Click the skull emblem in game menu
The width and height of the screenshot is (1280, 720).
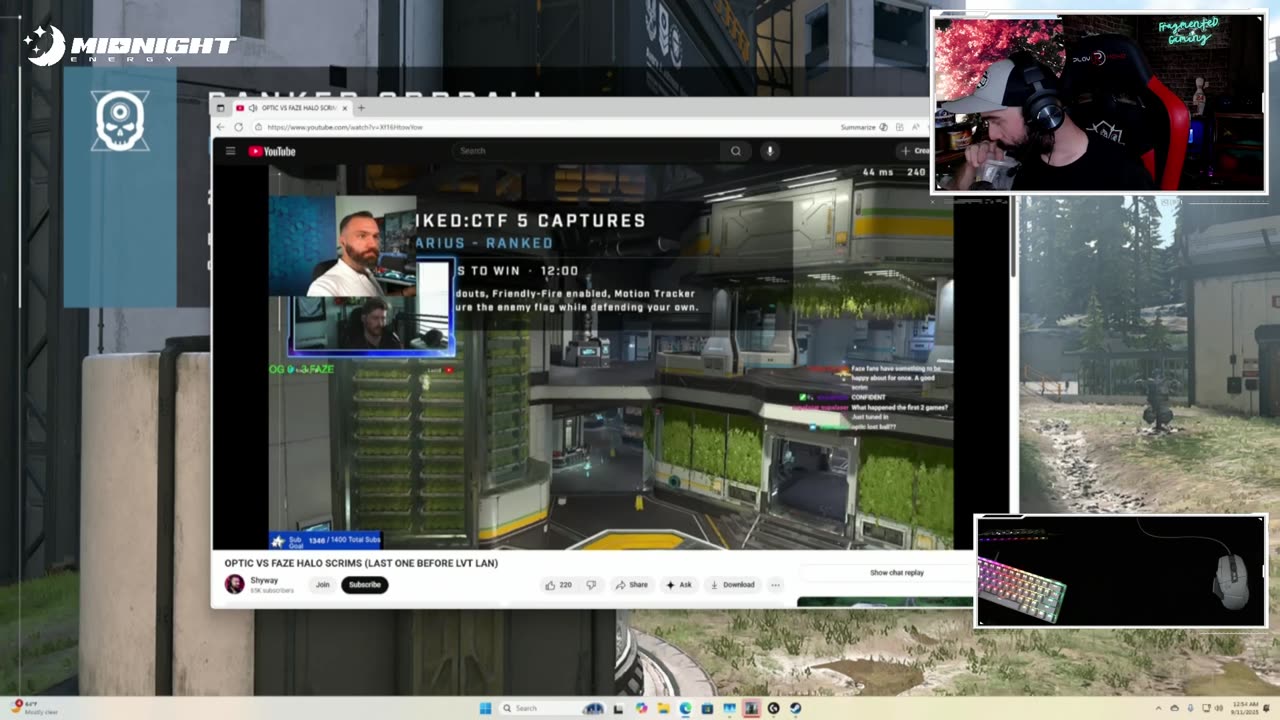coord(120,121)
